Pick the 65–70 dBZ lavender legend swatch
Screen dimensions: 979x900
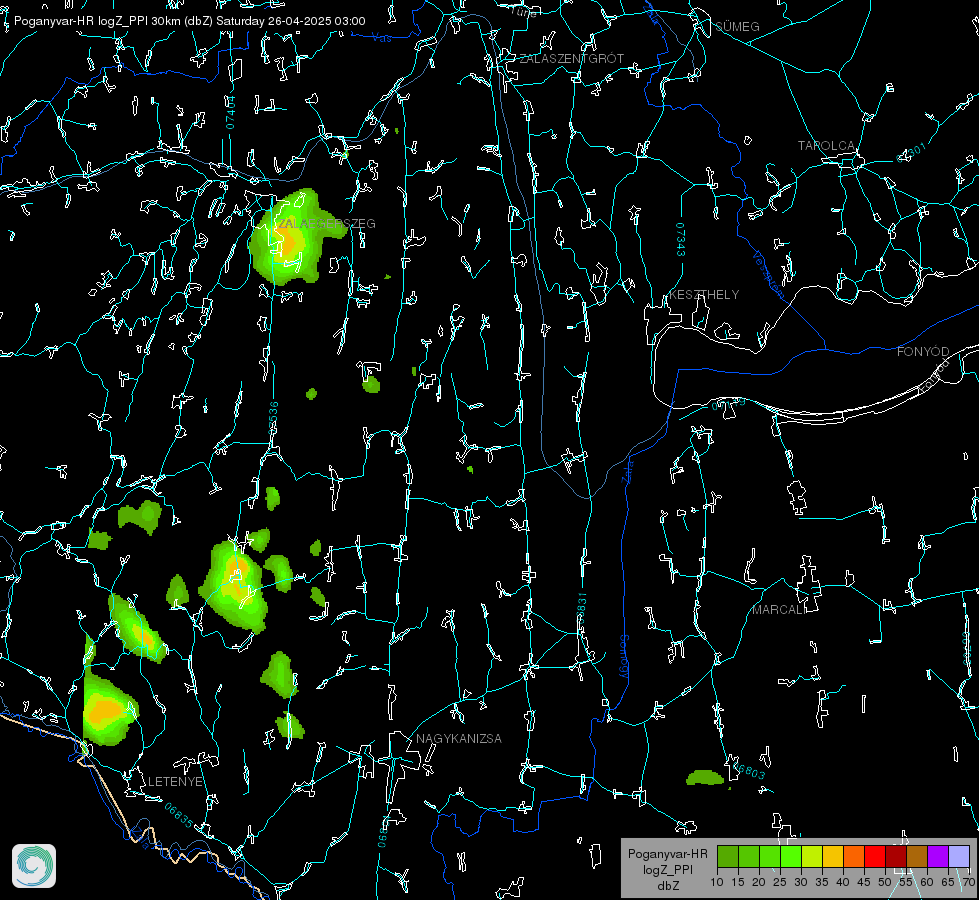(x=959, y=856)
